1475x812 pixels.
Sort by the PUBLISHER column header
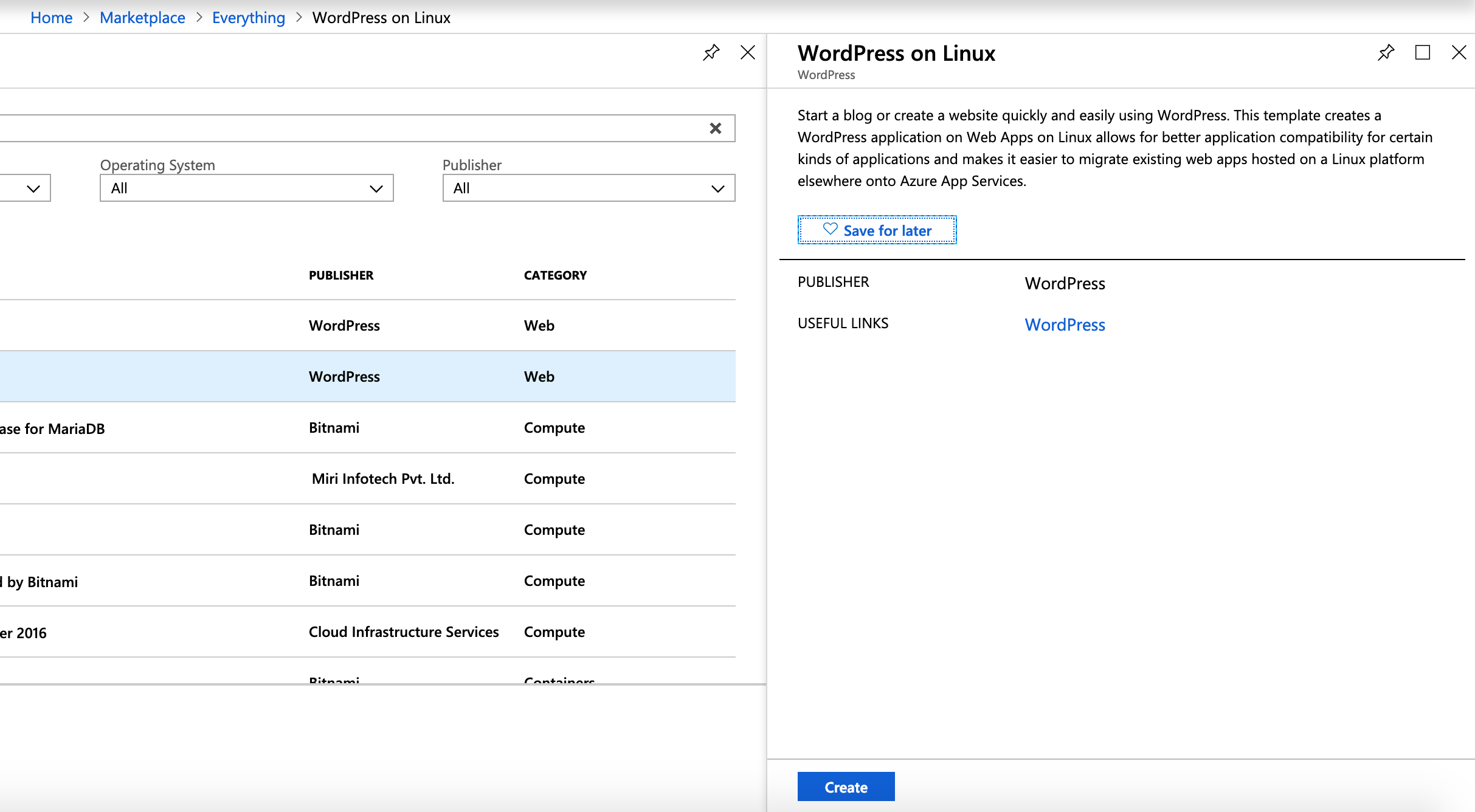tap(341, 275)
